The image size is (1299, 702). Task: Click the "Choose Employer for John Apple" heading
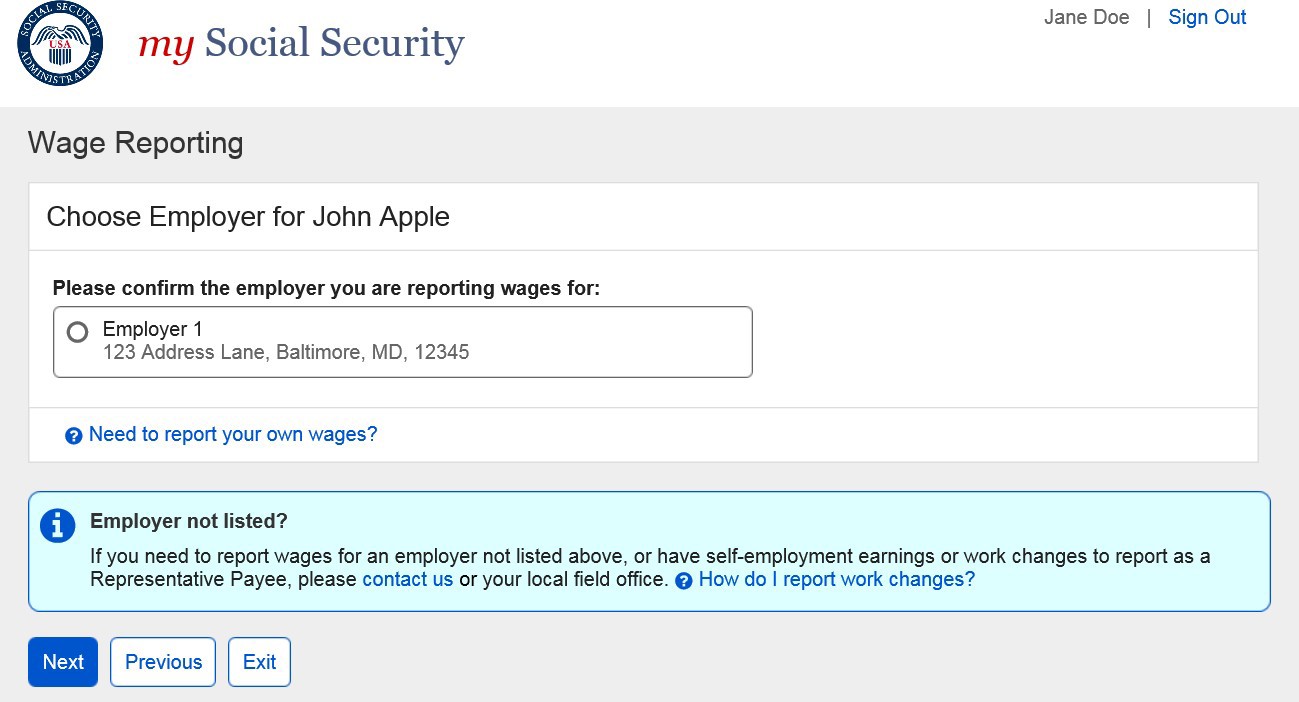(248, 217)
